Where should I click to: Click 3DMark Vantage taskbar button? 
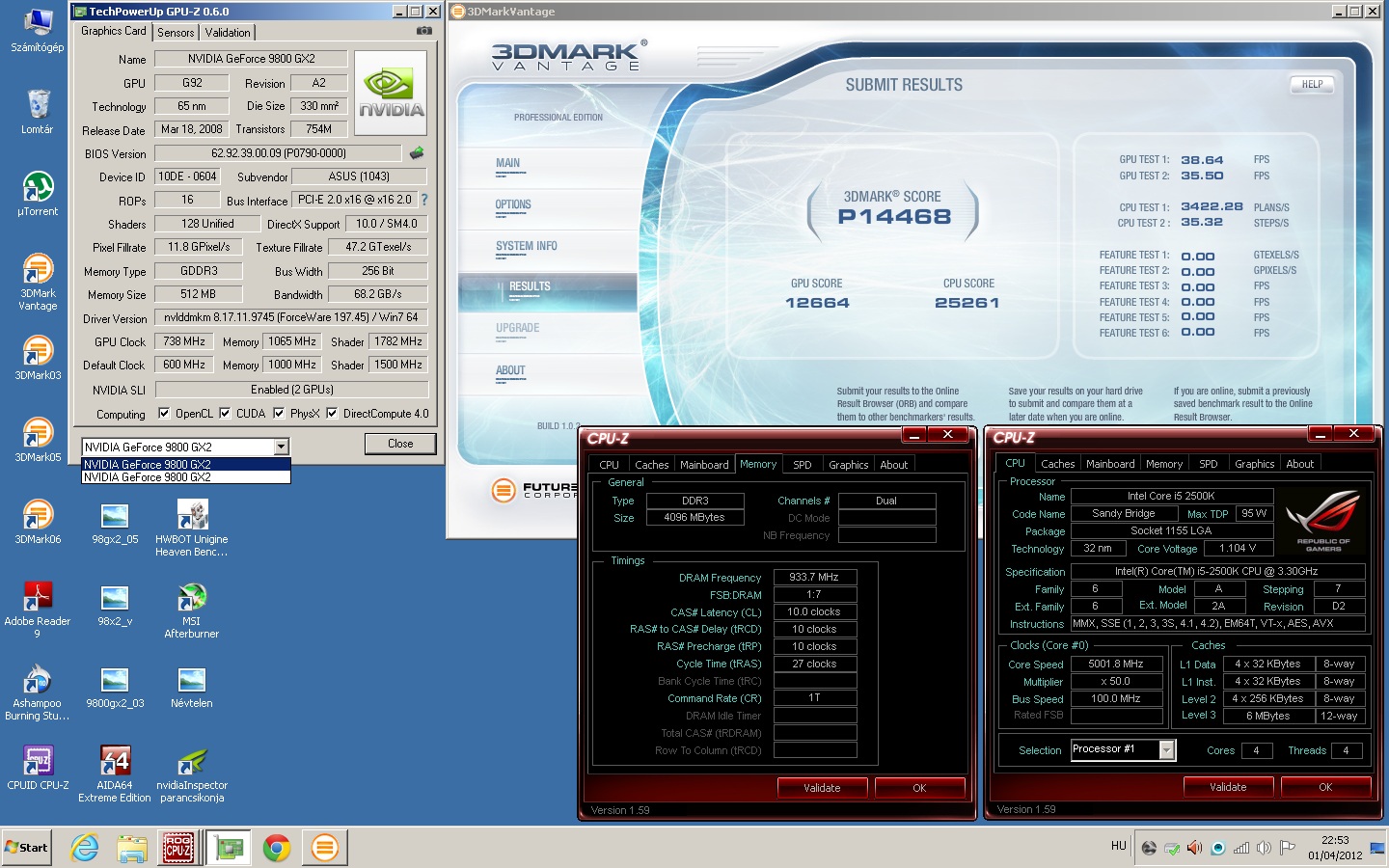pos(325,848)
